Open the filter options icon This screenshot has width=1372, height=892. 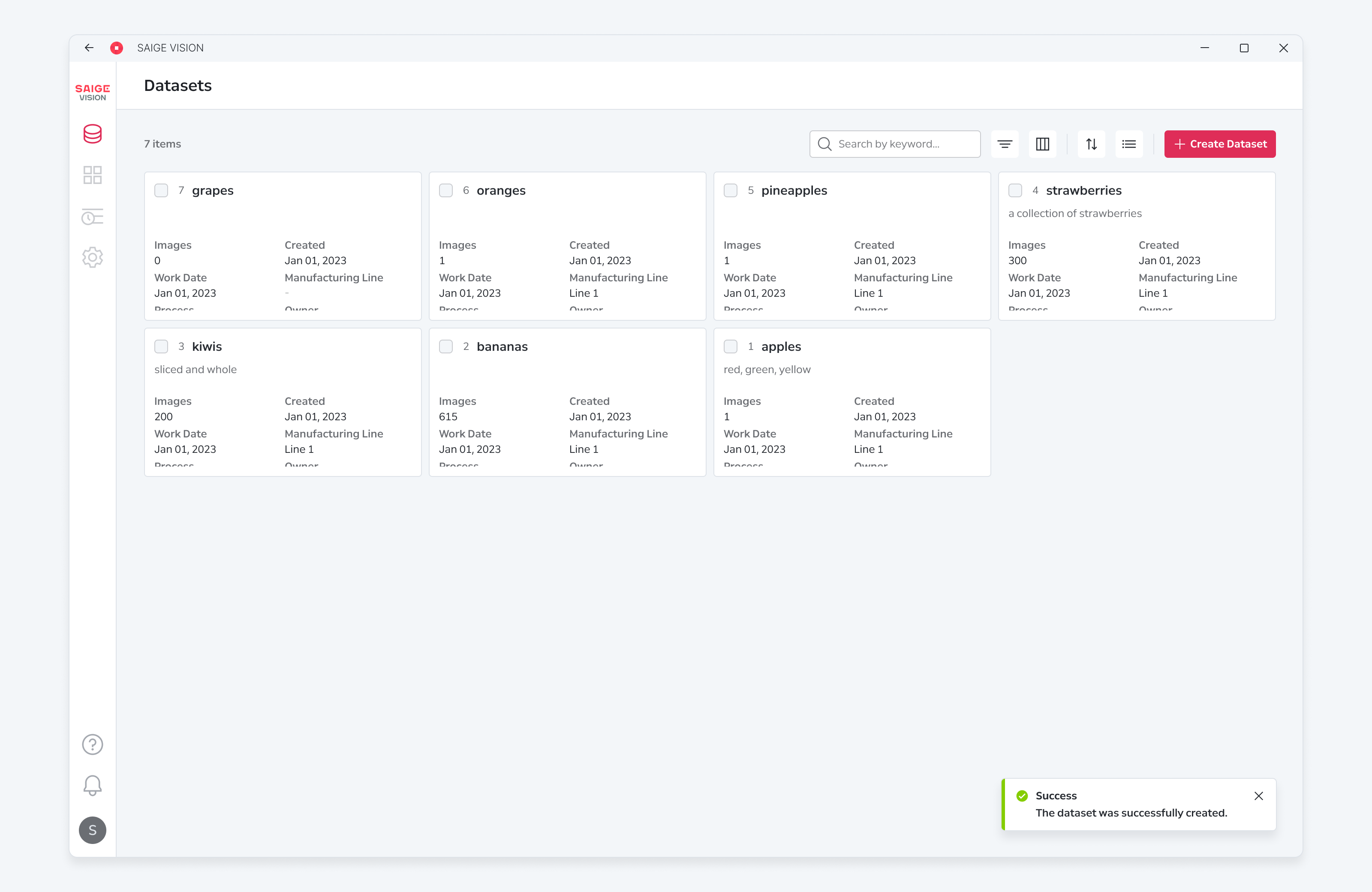(x=1005, y=144)
